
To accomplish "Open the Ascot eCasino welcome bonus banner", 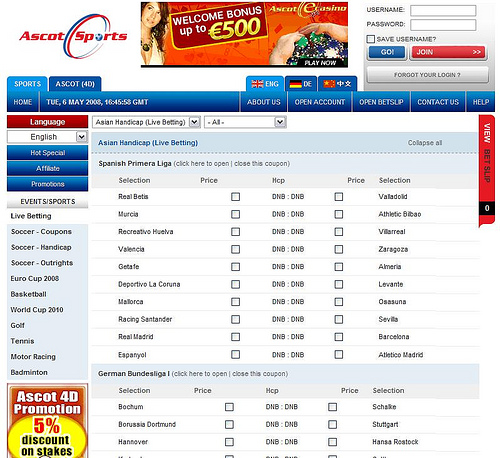I will click(x=244, y=34).
